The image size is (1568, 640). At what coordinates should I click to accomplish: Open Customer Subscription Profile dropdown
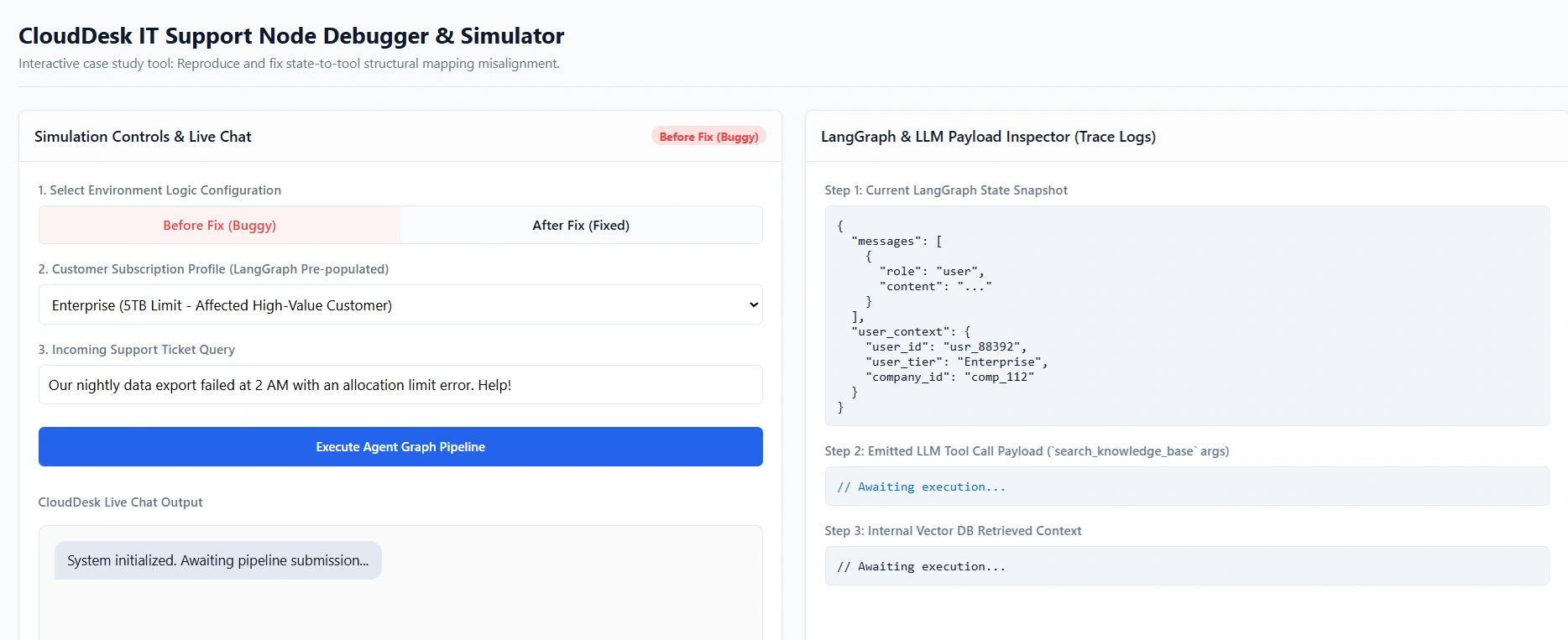point(400,305)
